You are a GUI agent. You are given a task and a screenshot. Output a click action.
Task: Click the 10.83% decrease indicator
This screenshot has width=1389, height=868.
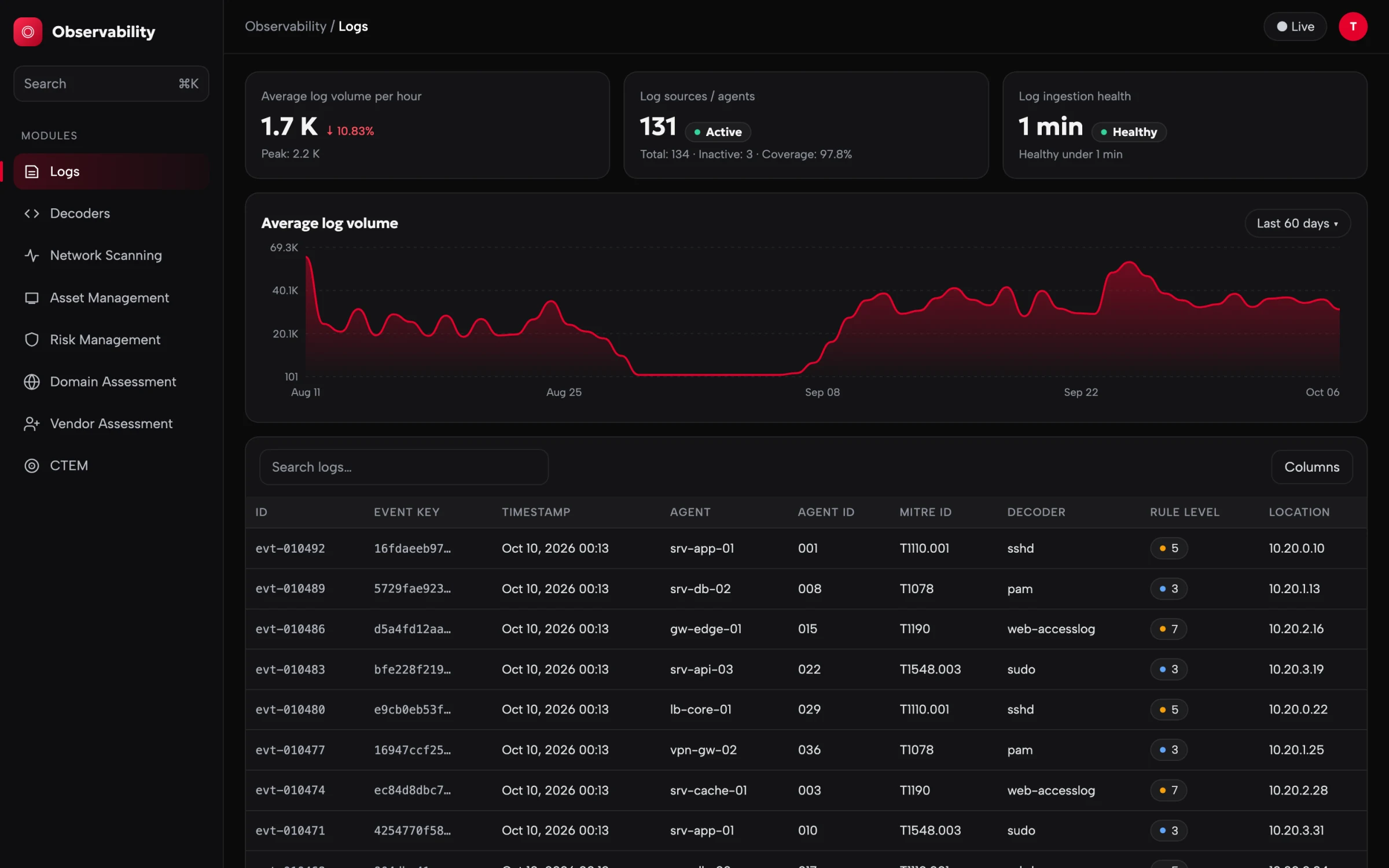tap(350, 131)
